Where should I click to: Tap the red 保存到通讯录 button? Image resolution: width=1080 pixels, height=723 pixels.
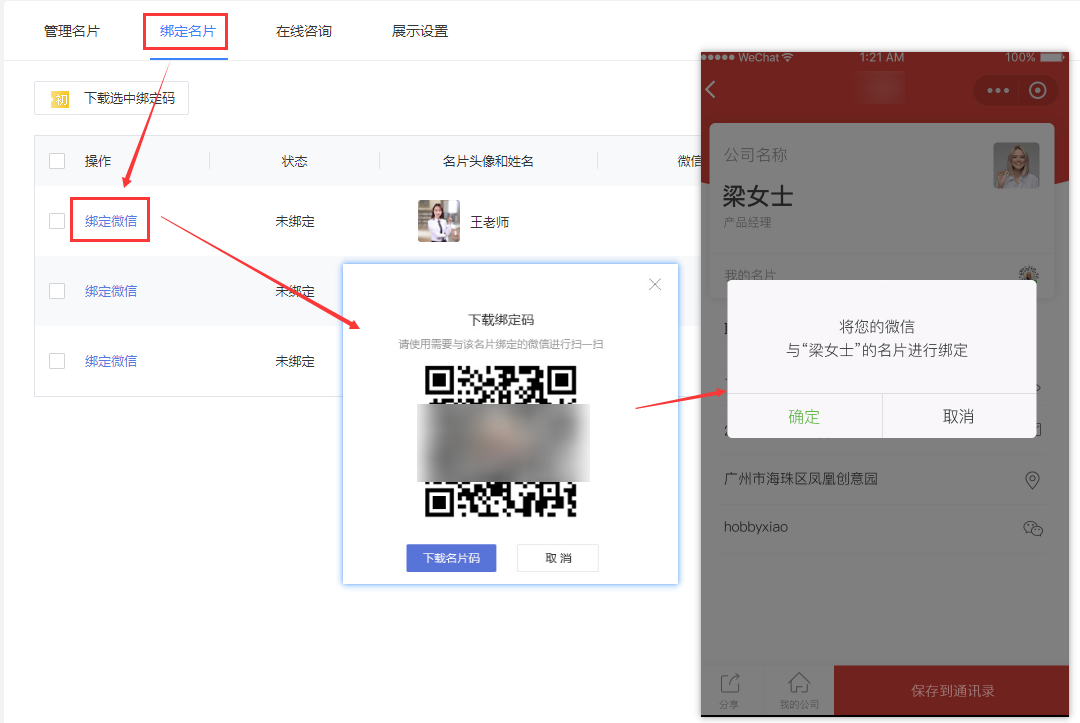coord(952,691)
